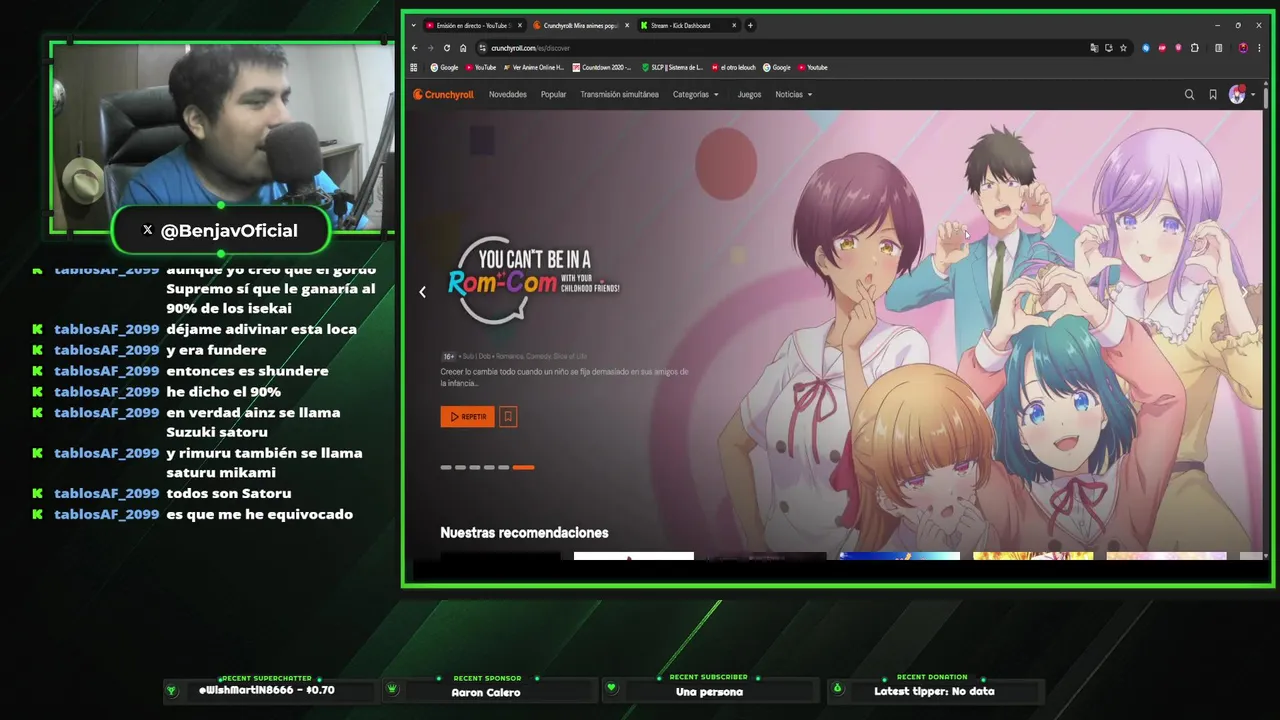The image size is (1280, 720).
Task: Click @BenjavOficial overlay label
Action: pyautogui.click(x=220, y=230)
